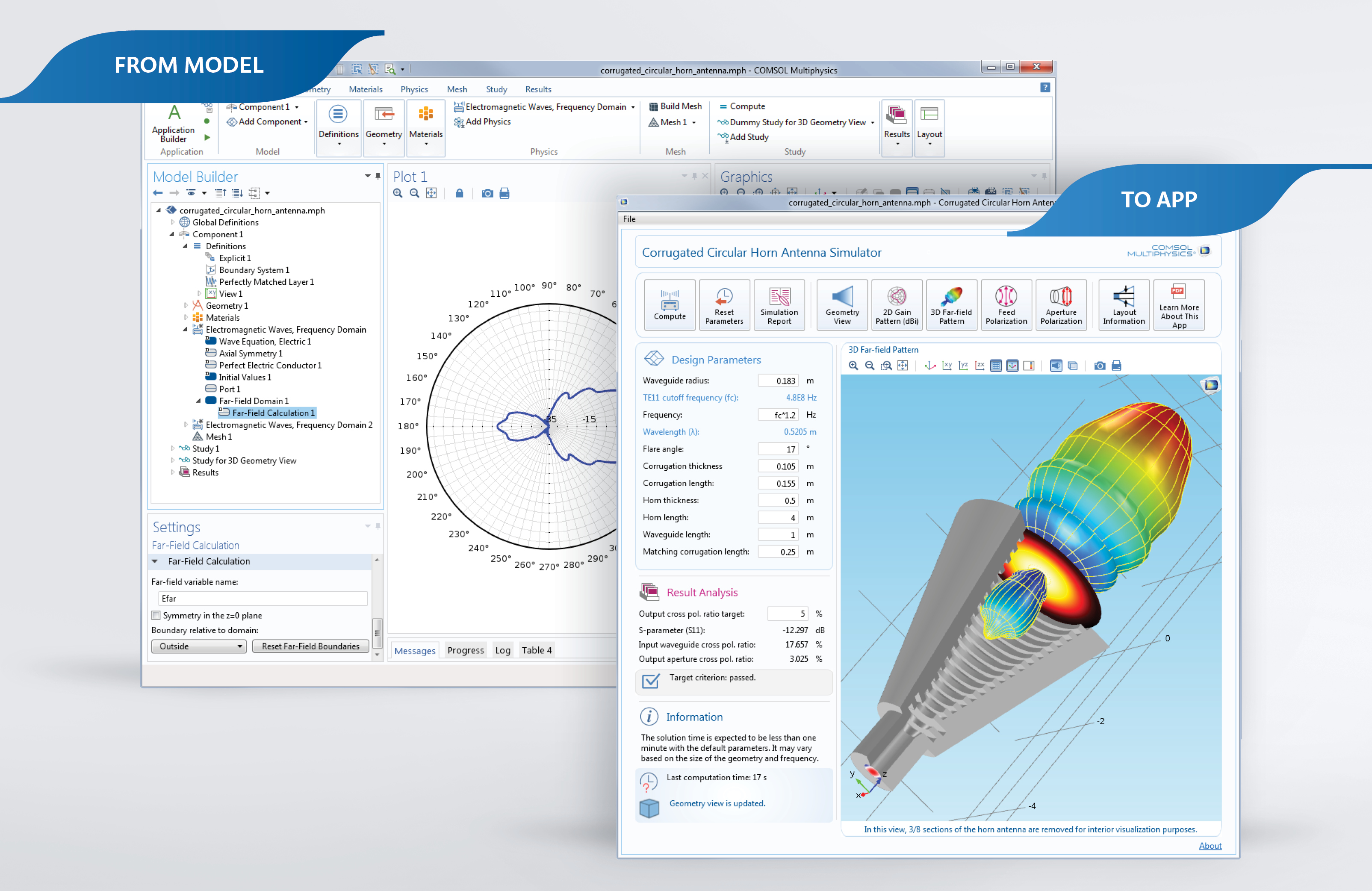Click the Results ribbon button
Image resolution: width=1372 pixels, height=891 pixels.
coord(897,127)
